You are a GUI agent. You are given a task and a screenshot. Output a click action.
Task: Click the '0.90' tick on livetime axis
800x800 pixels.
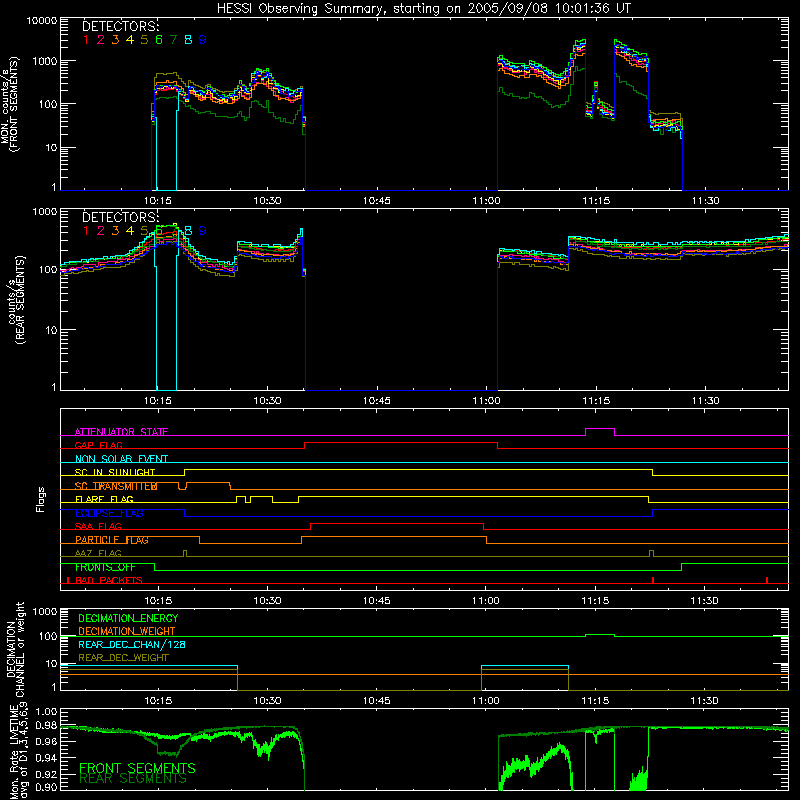46,787
